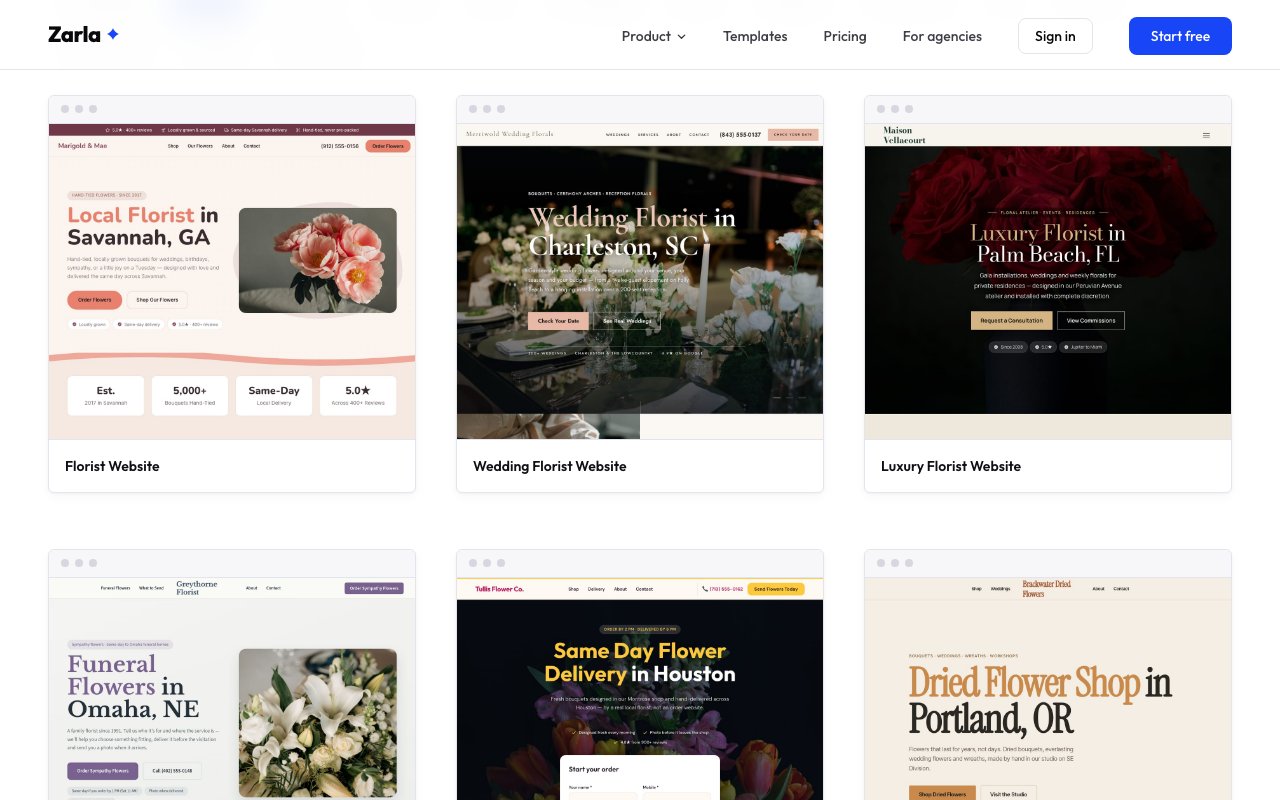Click the Your name input in Start your order form
Screen dimensions: 1280x800
(603, 796)
